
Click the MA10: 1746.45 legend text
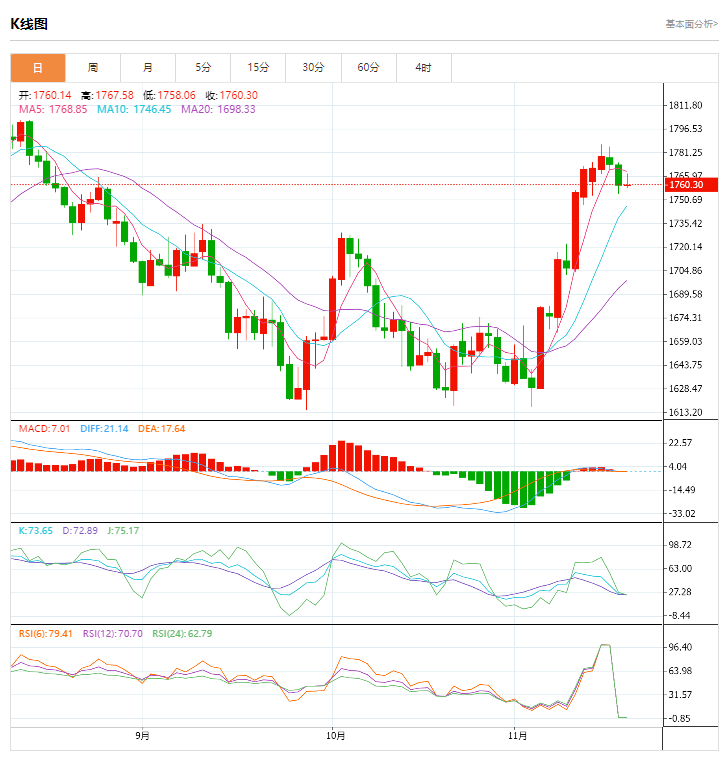pos(134,109)
